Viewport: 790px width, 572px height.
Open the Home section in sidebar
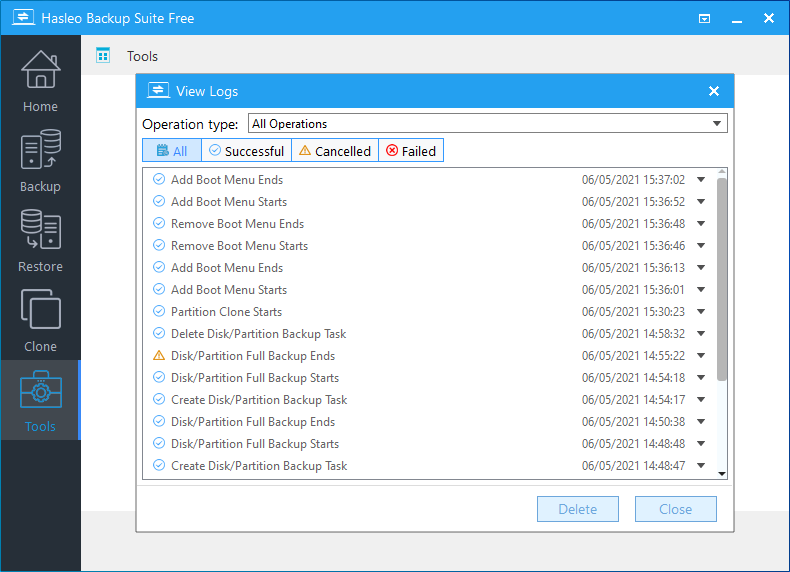[x=40, y=81]
